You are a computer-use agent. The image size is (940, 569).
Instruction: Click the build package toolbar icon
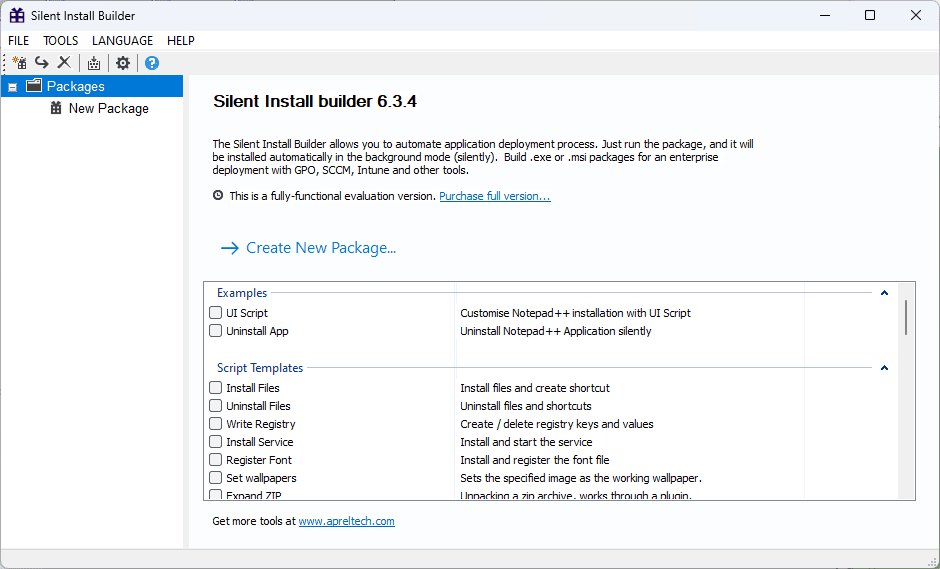coord(94,63)
